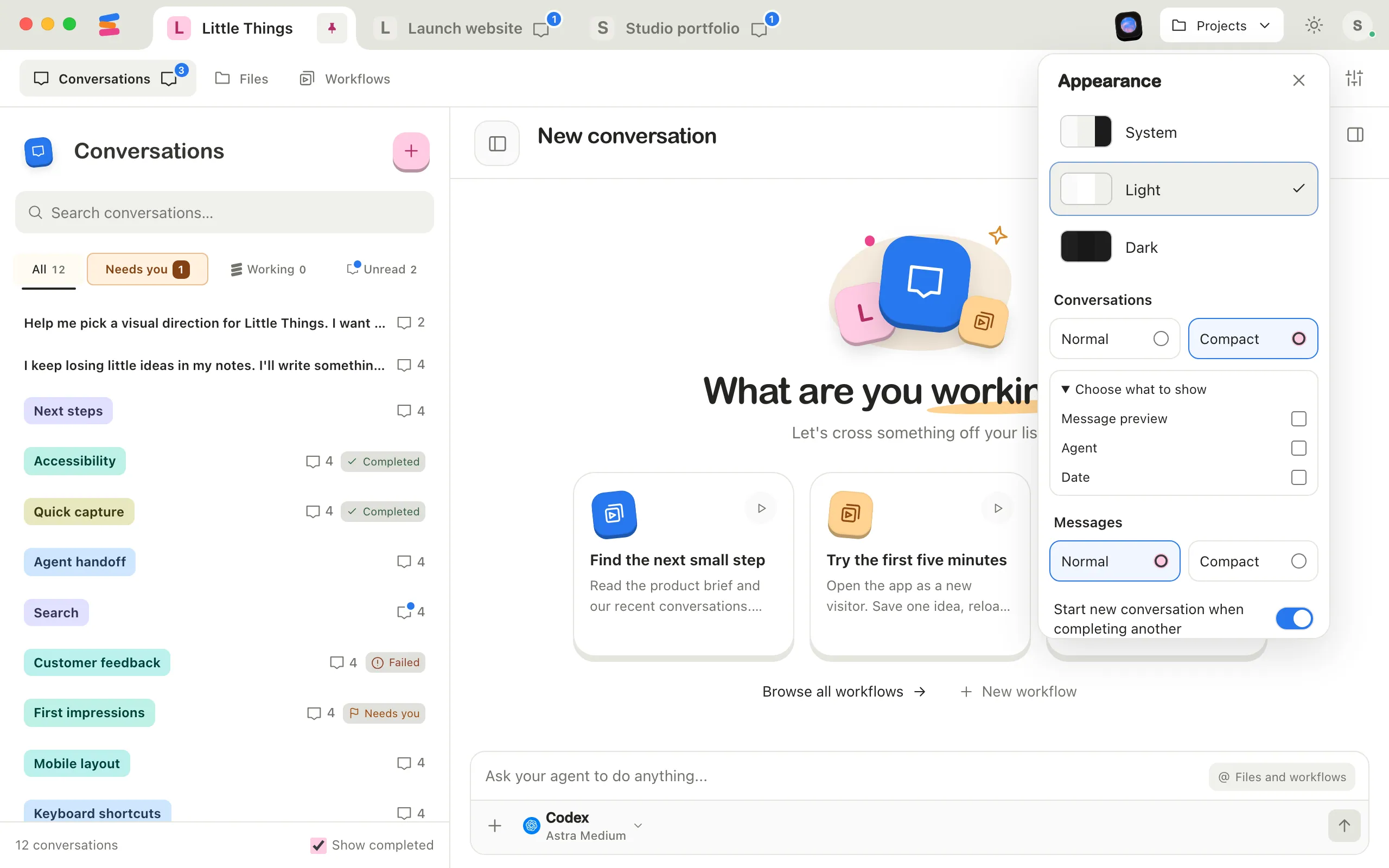Click the Search conversations field
The height and width of the screenshot is (868, 1389).
pyautogui.click(x=225, y=213)
